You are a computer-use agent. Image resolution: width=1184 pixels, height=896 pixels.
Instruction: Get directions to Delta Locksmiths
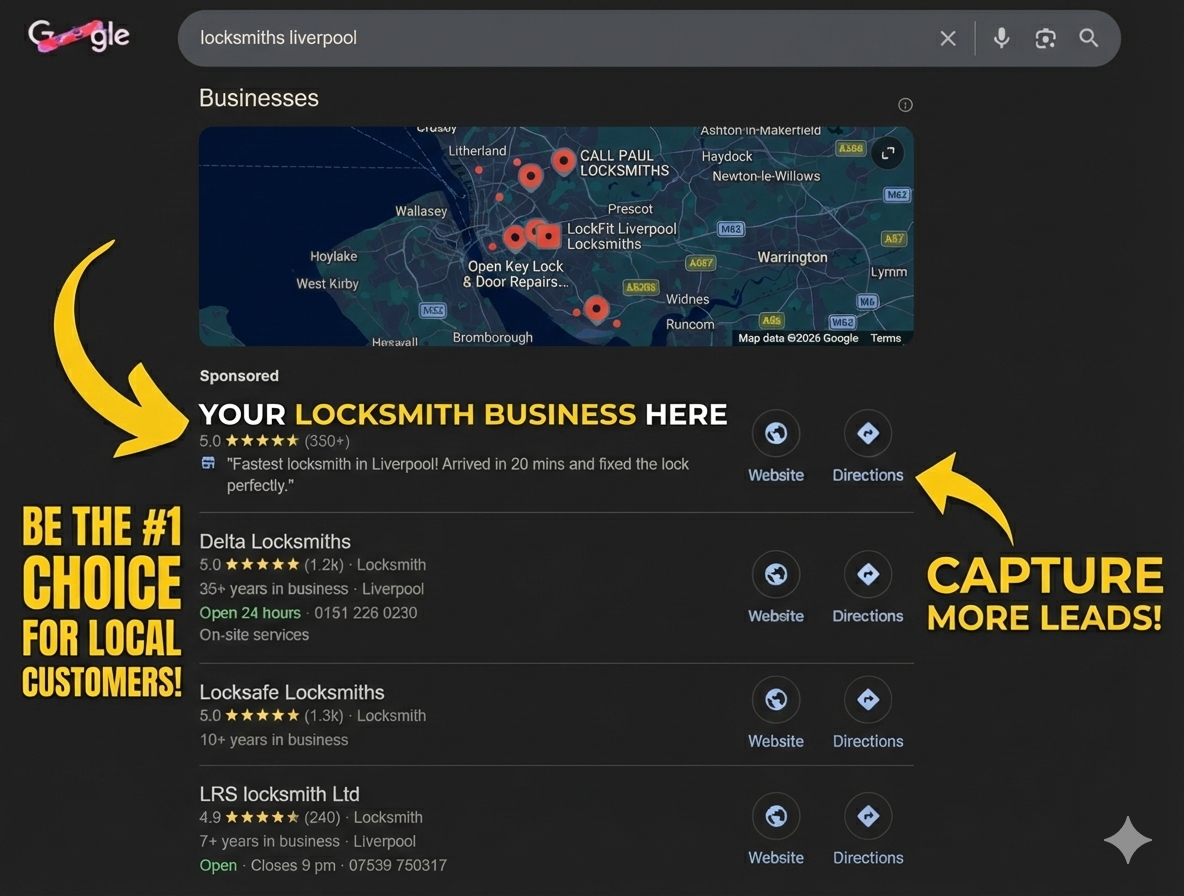(867, 575)
